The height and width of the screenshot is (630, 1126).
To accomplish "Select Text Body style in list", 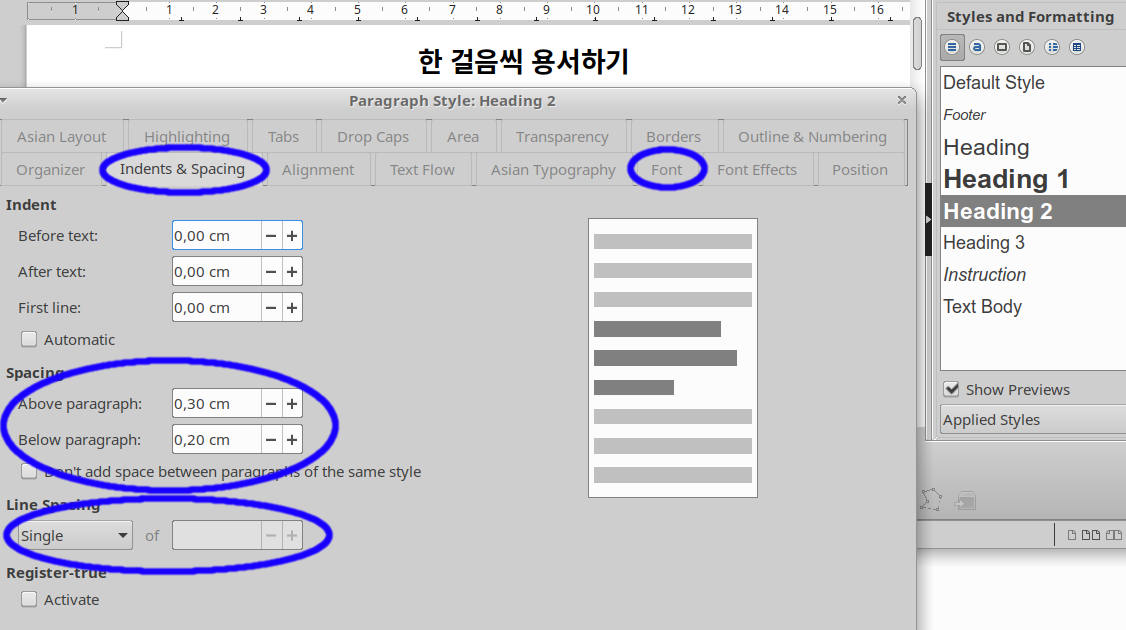I will (x=1033, y=307).
